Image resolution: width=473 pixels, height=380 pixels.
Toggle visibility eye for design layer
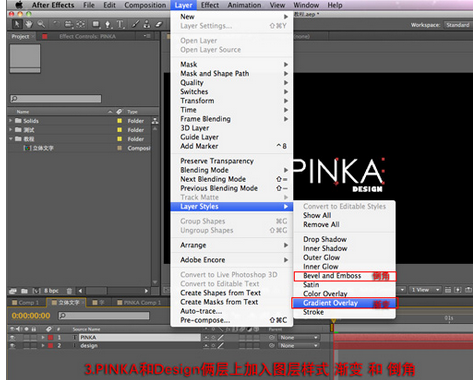[13, 346]
